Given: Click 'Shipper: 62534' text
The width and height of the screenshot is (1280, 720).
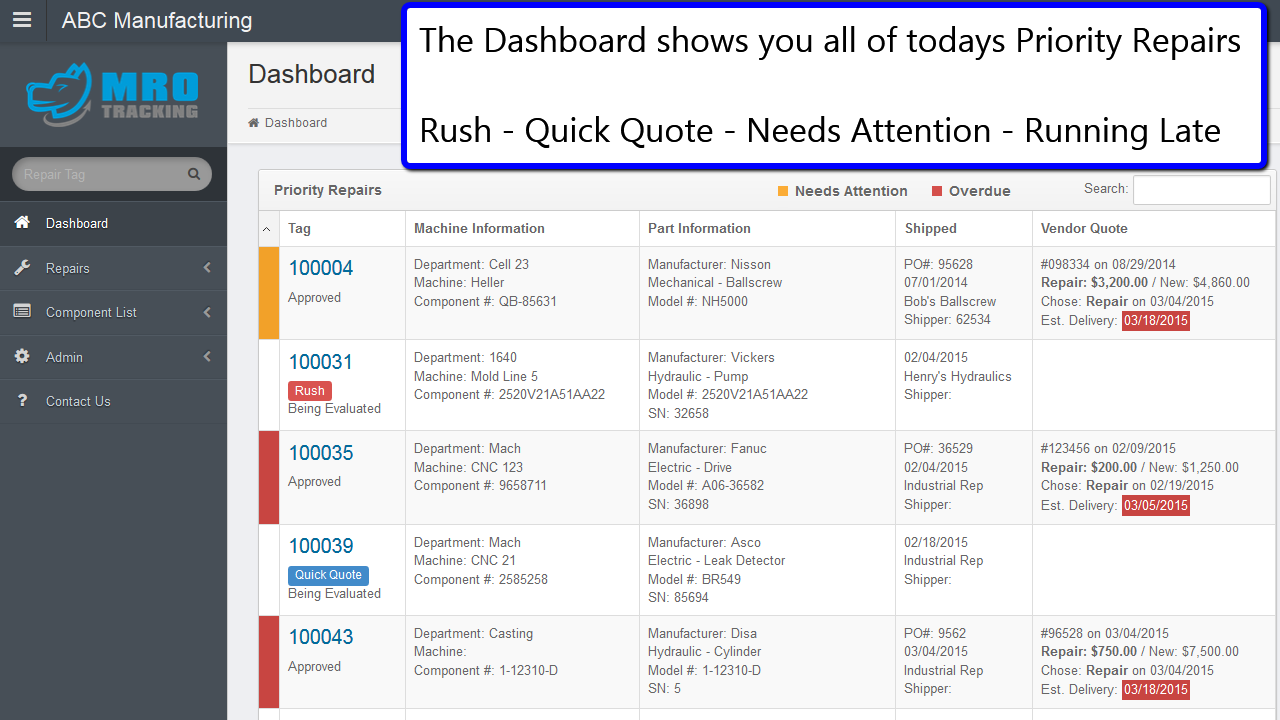Looking at the screenshot, I should point(947,320).
